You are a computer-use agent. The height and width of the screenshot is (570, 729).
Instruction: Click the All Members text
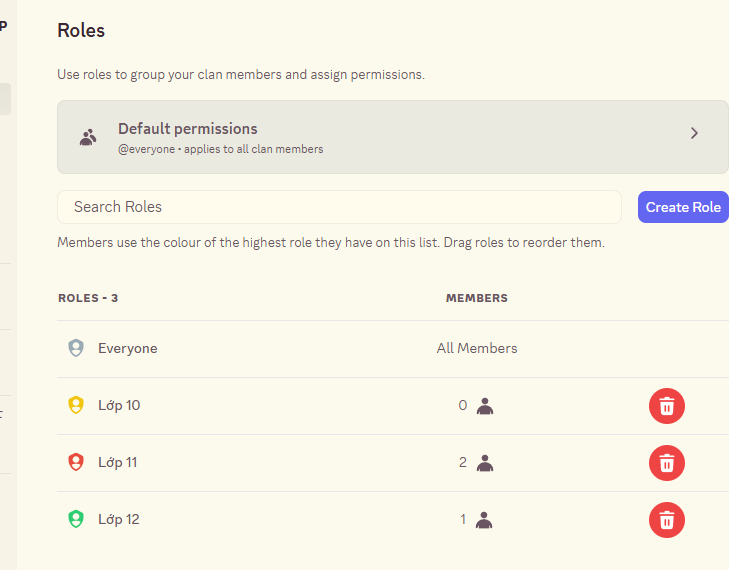coord(477,349)
